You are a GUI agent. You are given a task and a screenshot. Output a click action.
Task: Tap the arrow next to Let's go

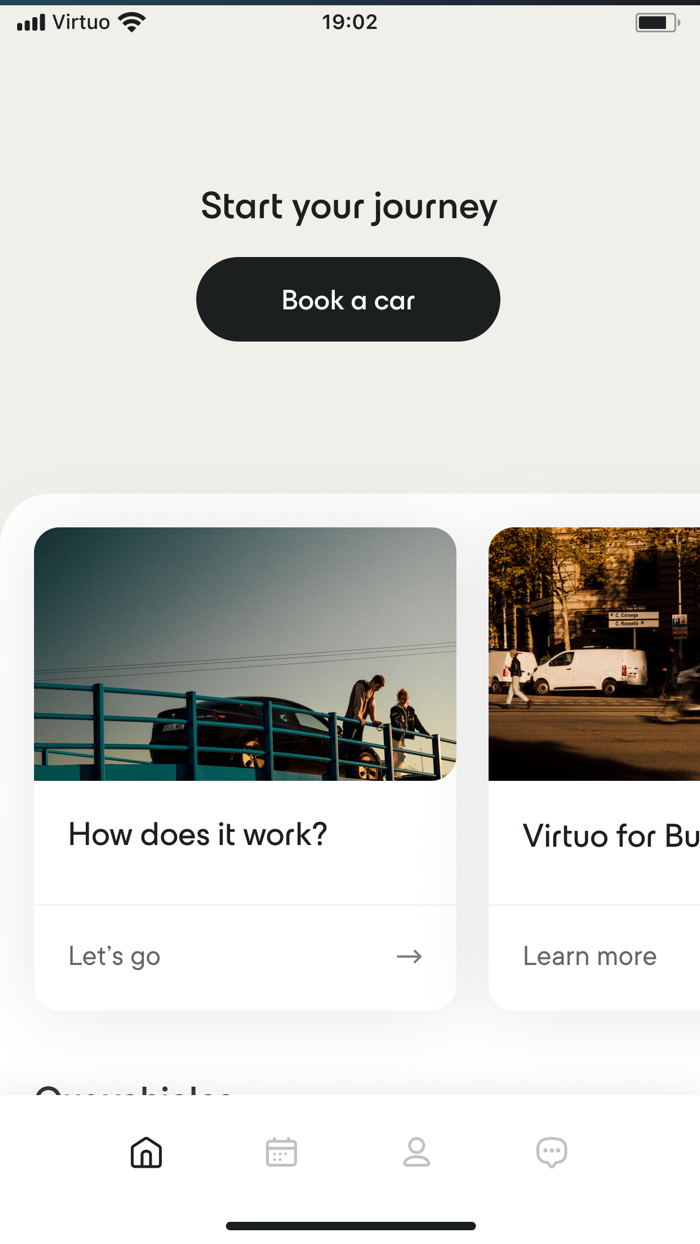click(x=409, y=956)
